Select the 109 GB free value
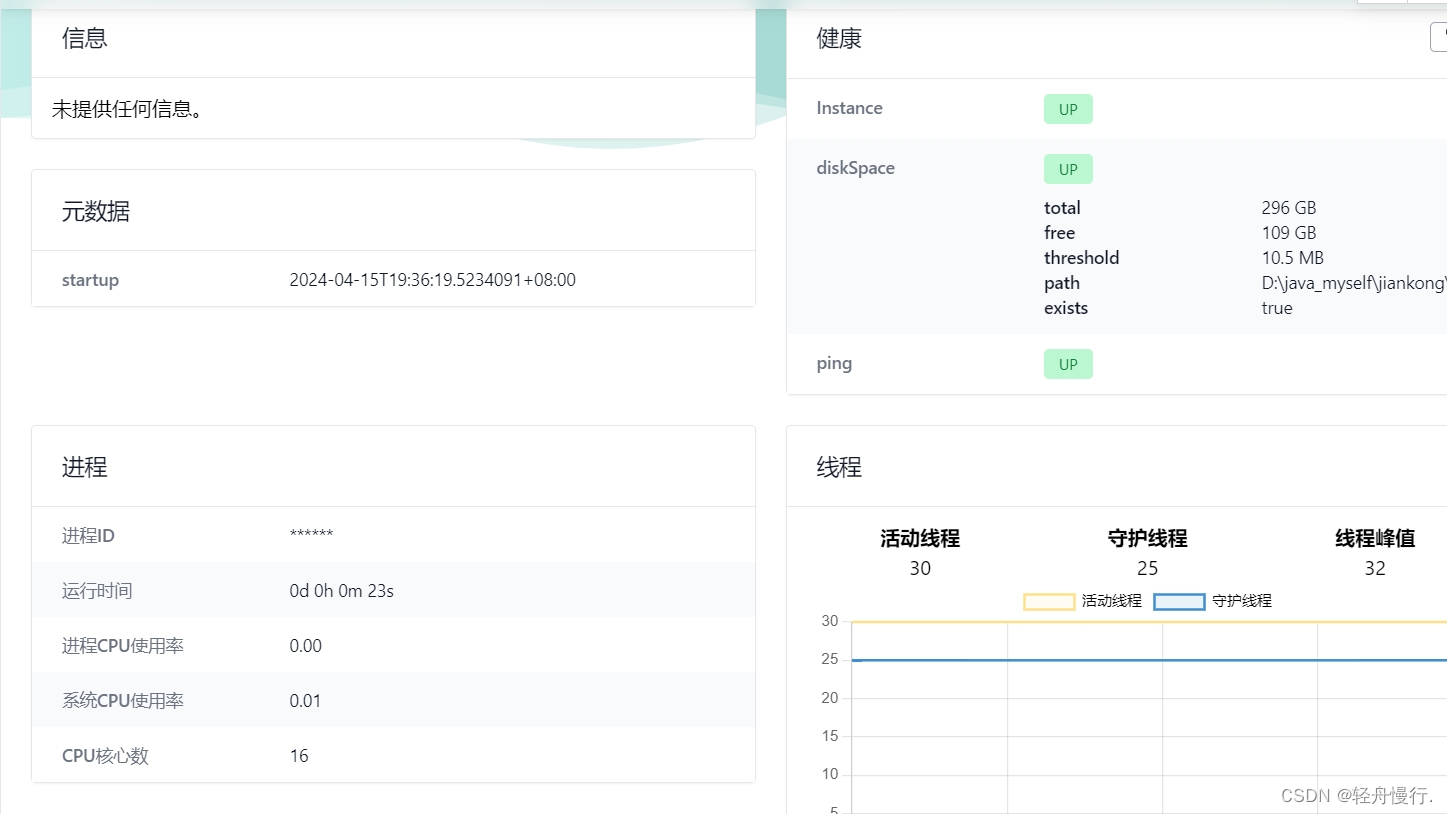Image resolution: width=1447 pixels, height=814 pixels. click(1289, 233)
